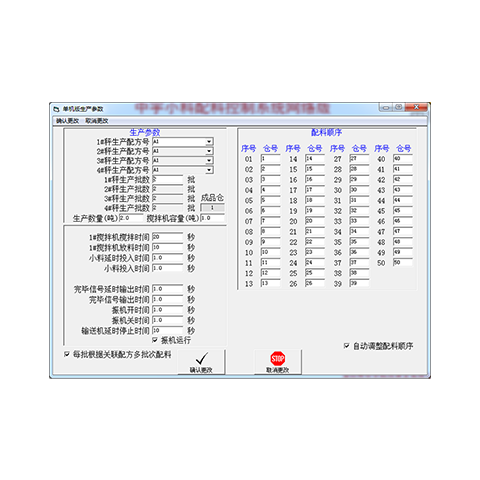Expand the 2#秤生产配方号 dropdown
This screenshot has height=480, width=480.
click(x=183, y=151)
